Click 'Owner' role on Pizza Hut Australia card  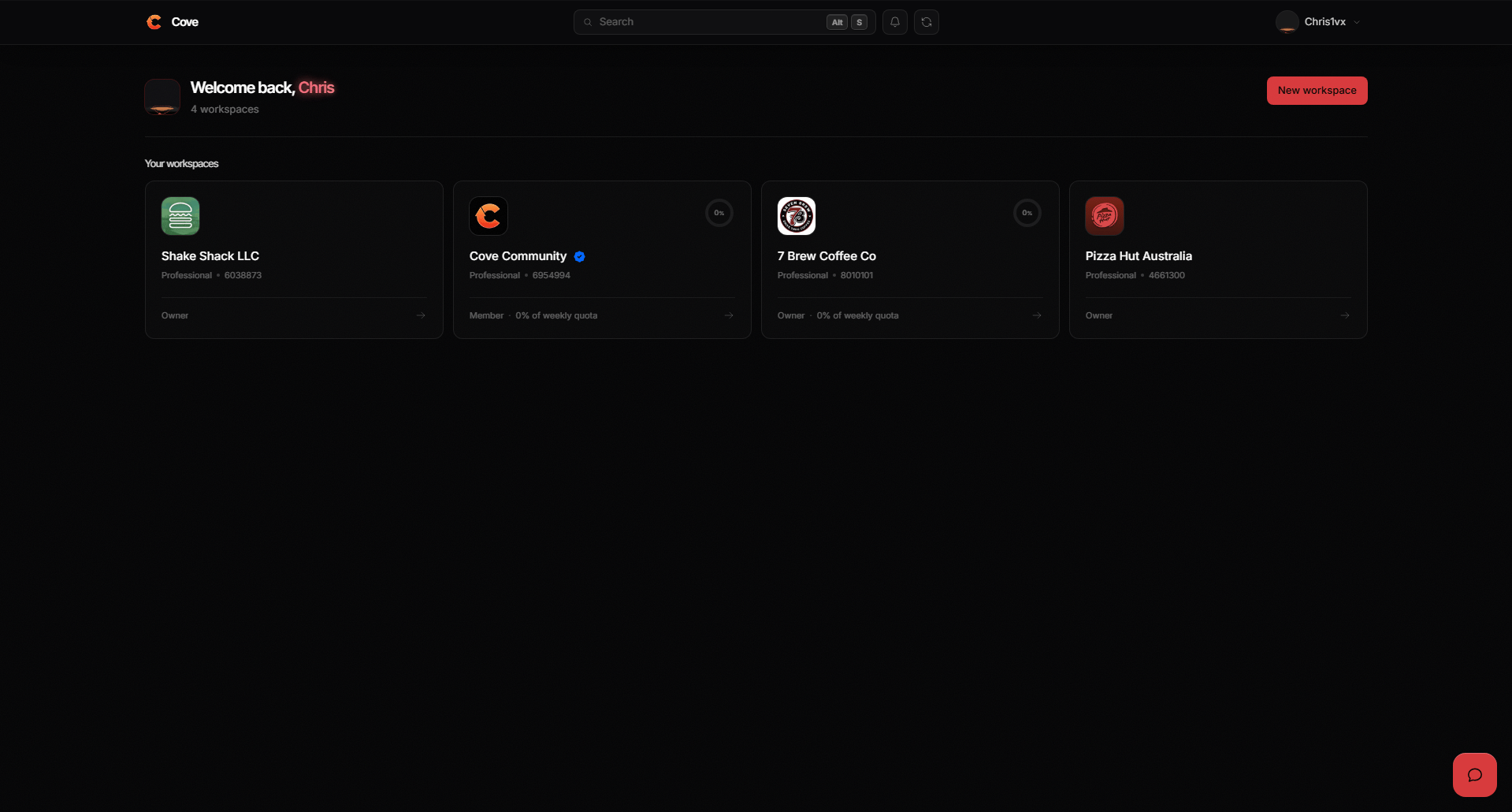(1099, 315)
